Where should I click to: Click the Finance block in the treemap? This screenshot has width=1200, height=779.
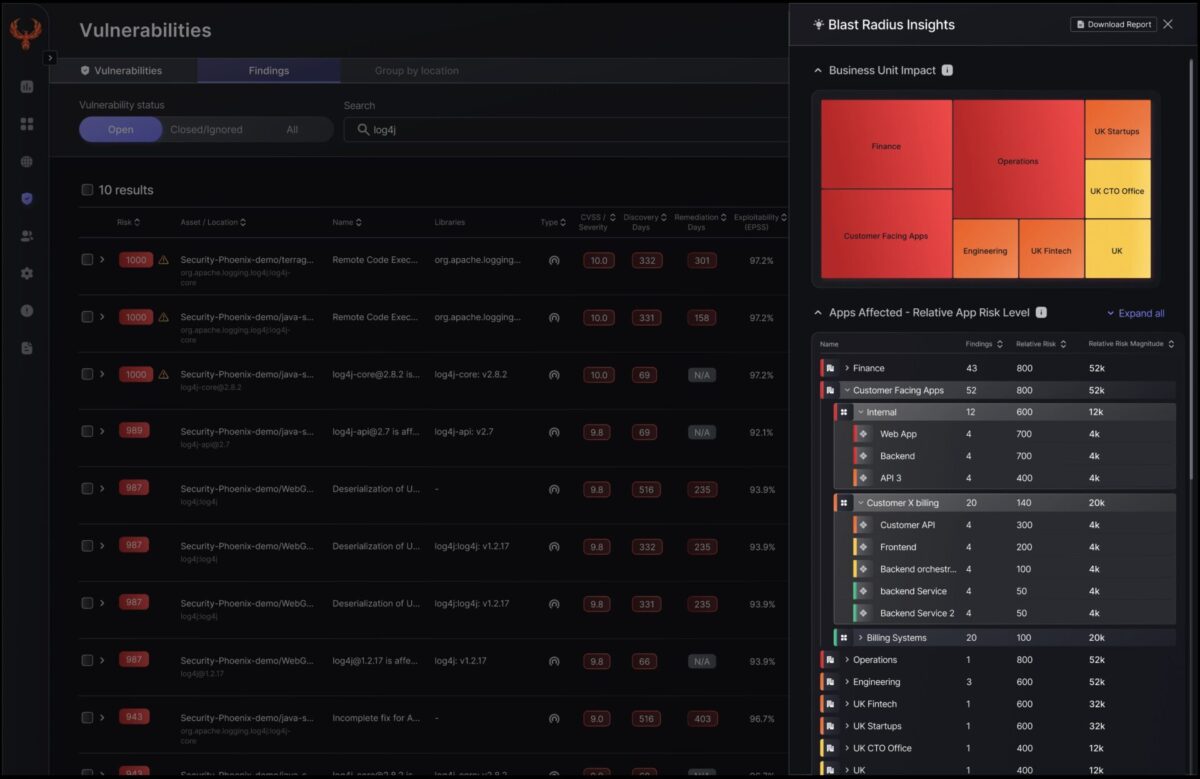pyautogui.click(x=886, y=145)
